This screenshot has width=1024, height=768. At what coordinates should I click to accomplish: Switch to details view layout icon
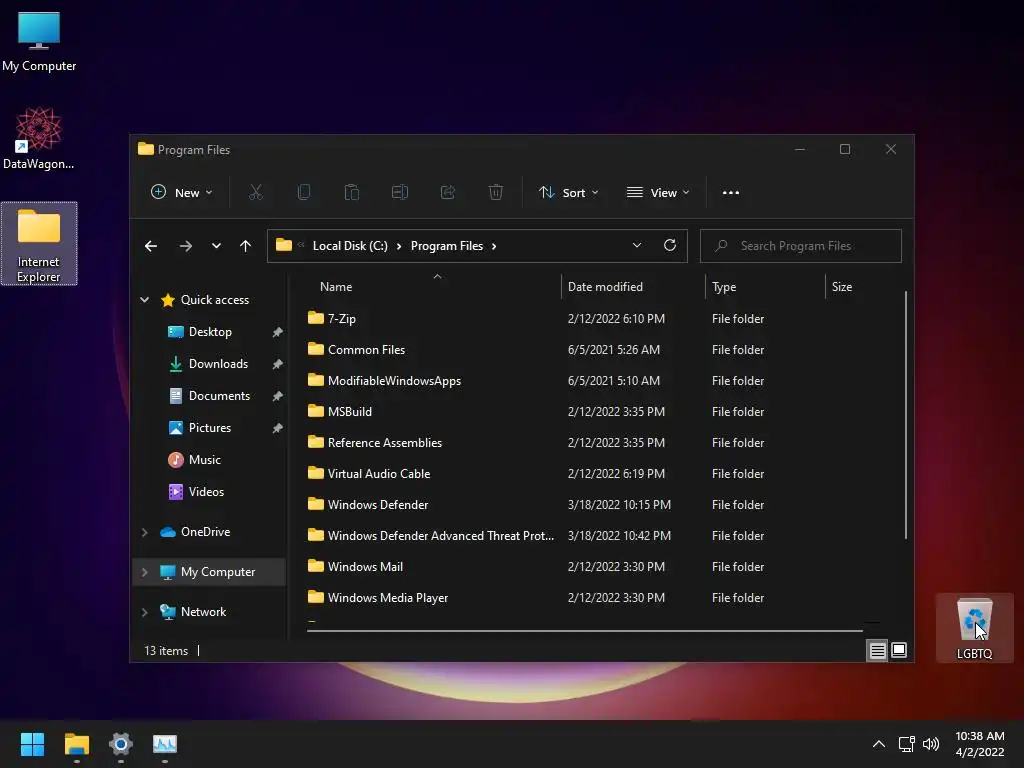click(877, 650)
